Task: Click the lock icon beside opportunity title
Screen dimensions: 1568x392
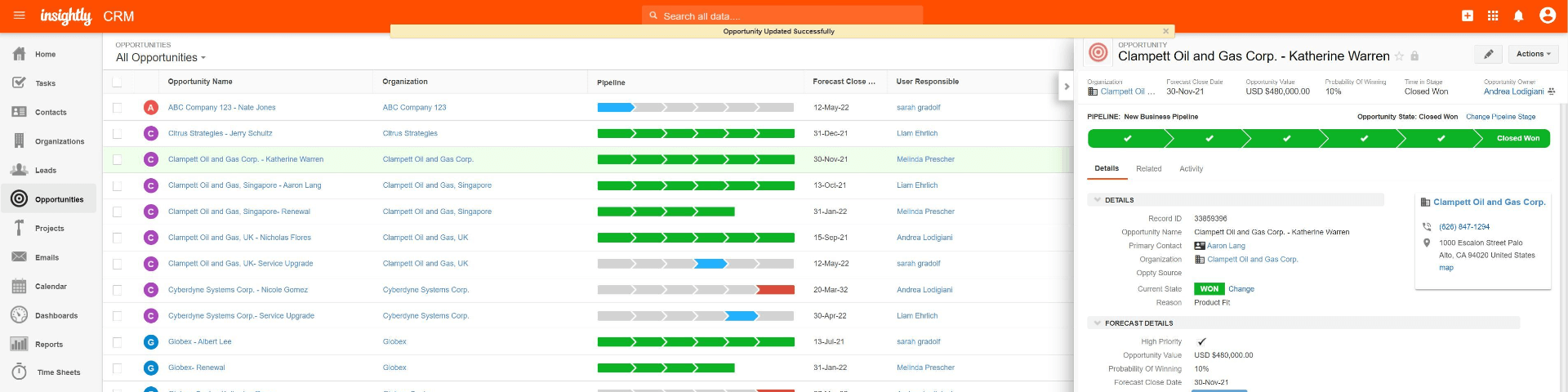Action: 1414,56
